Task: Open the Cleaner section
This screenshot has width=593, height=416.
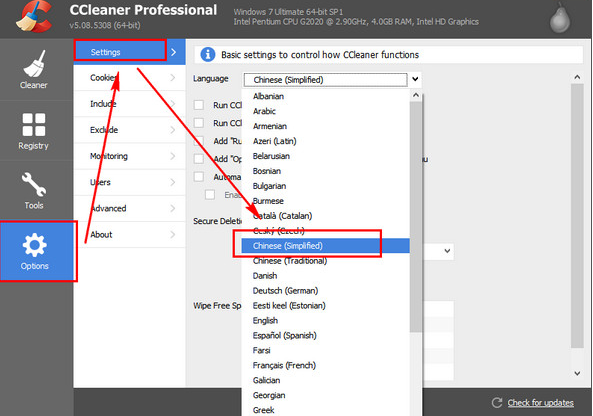Action: (x=34, y=70)
